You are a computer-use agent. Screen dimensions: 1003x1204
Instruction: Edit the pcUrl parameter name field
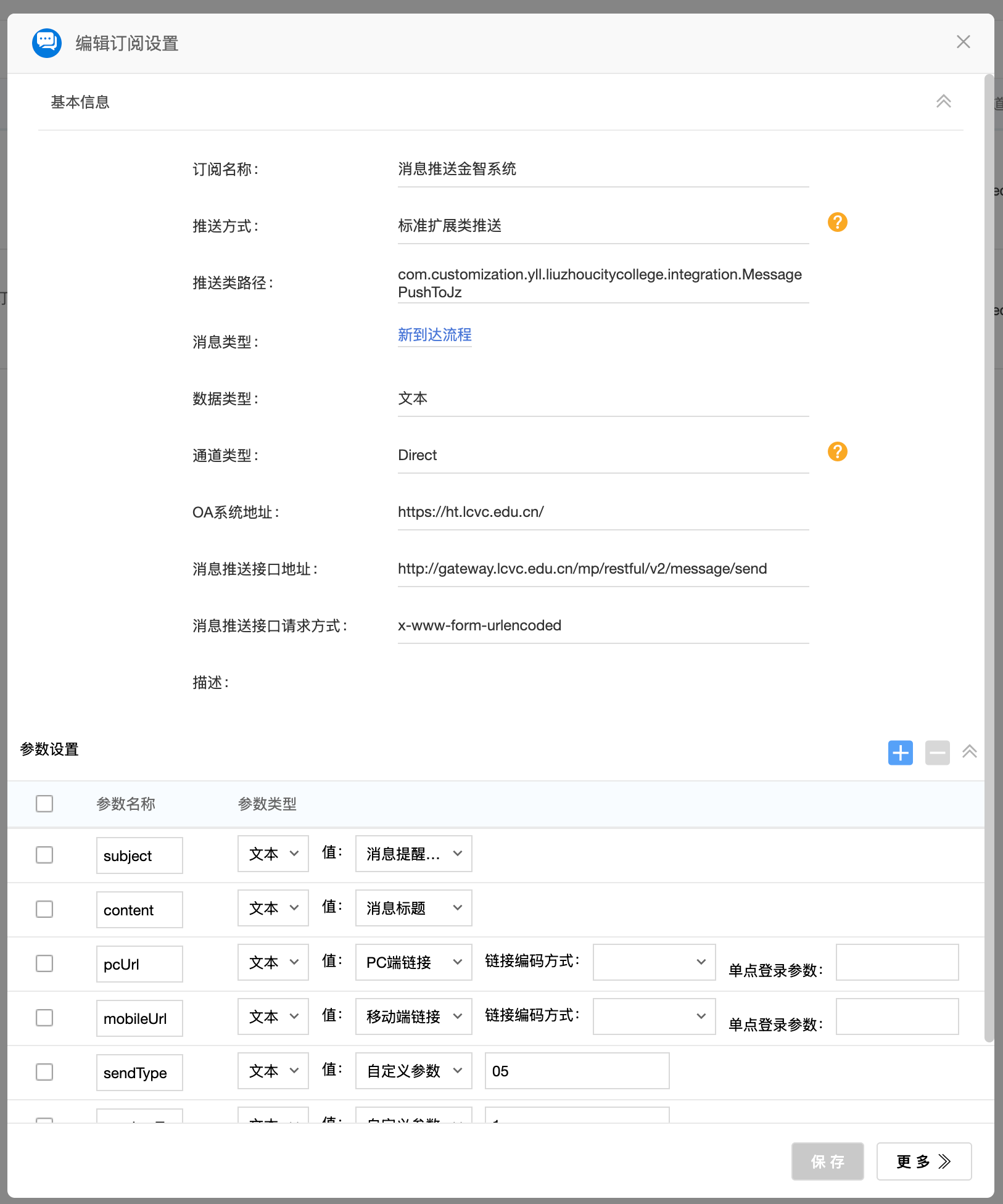coord(139,964)
